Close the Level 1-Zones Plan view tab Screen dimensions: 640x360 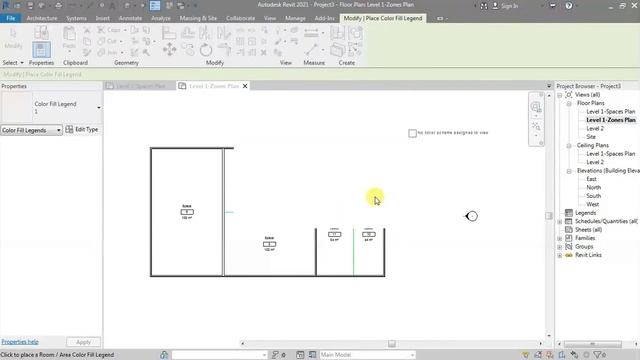point(245,86)
